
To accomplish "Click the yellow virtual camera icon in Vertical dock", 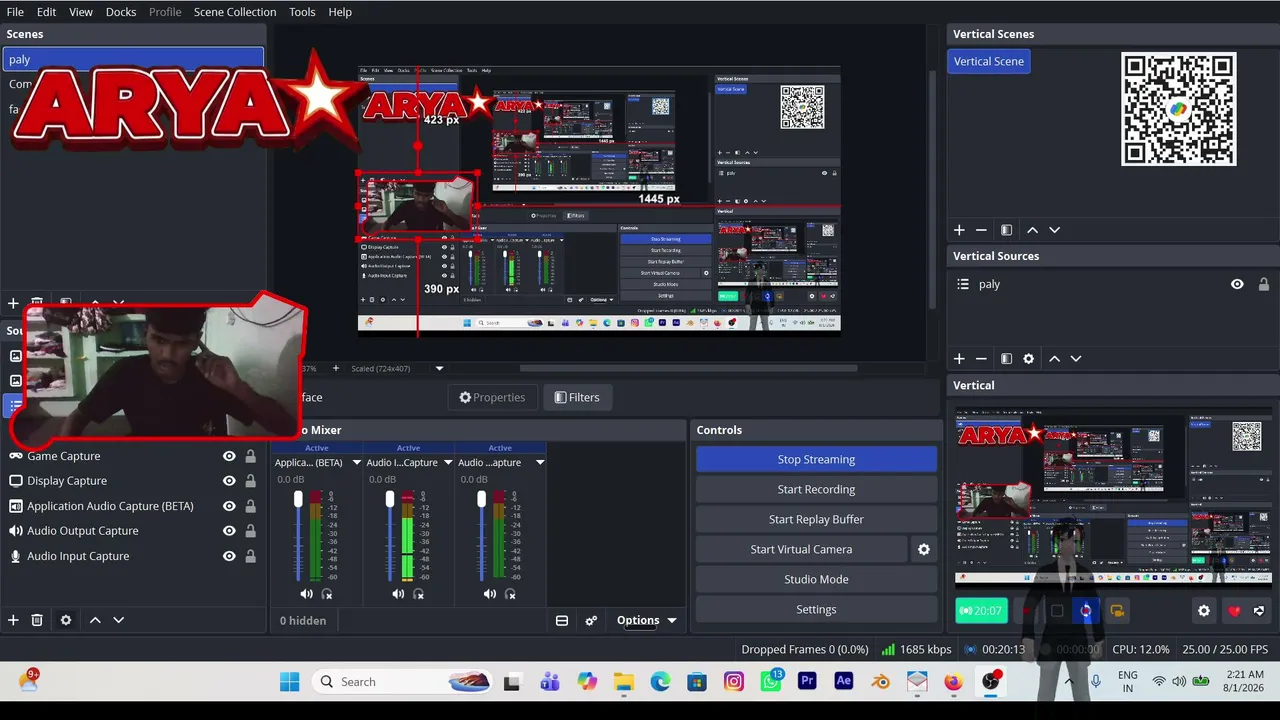I will (1117, 611).
